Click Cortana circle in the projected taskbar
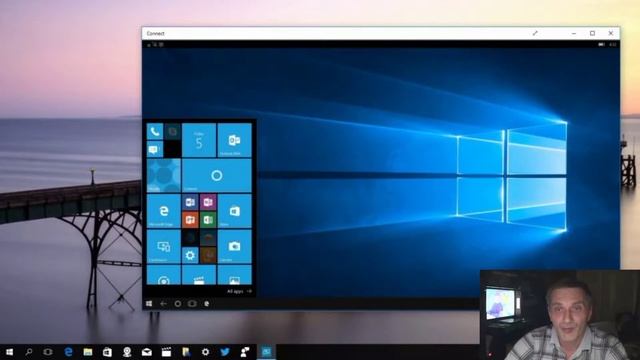Screen dimensions: 640x360 click(178, 304)
